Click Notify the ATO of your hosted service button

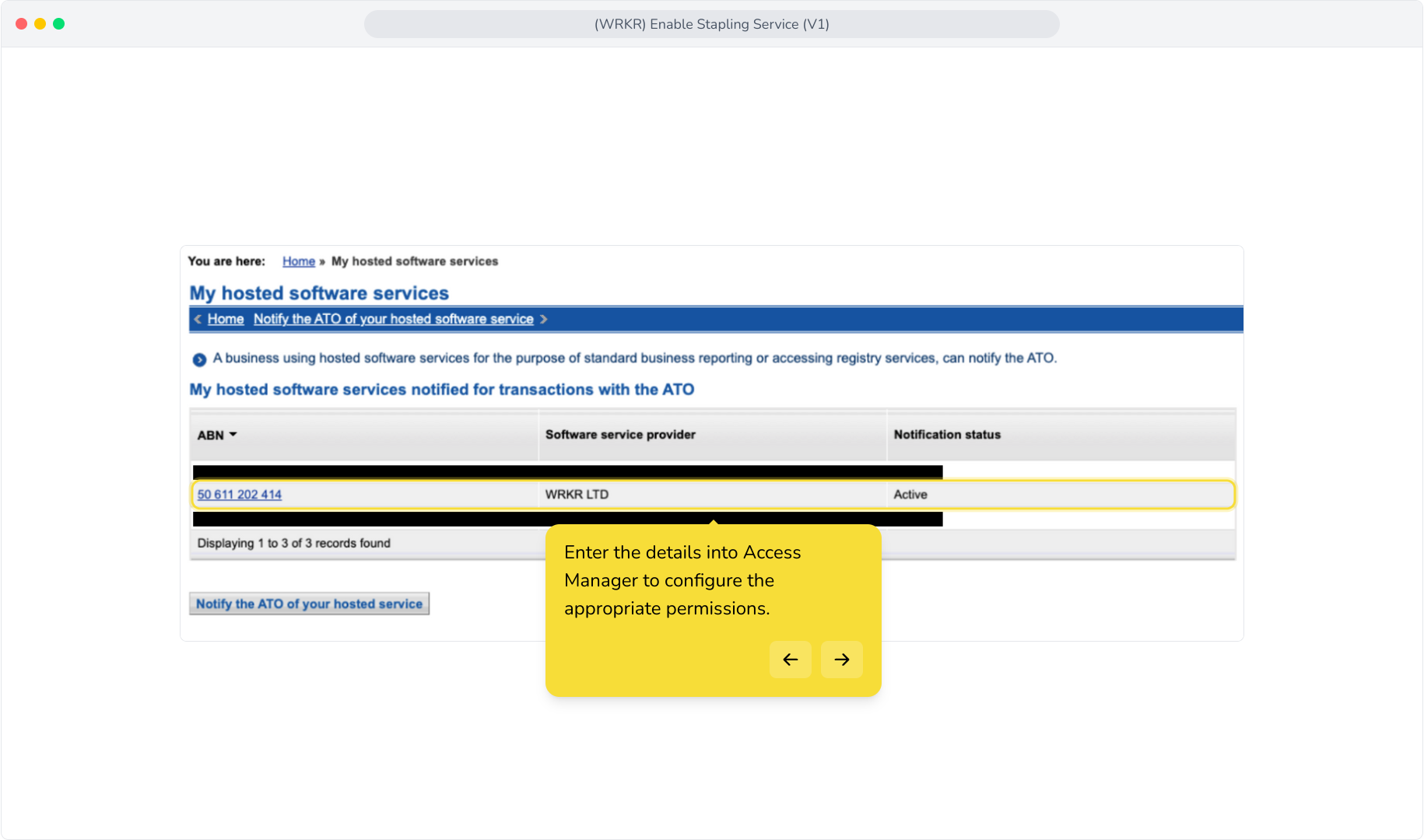[x=309, y=604]
